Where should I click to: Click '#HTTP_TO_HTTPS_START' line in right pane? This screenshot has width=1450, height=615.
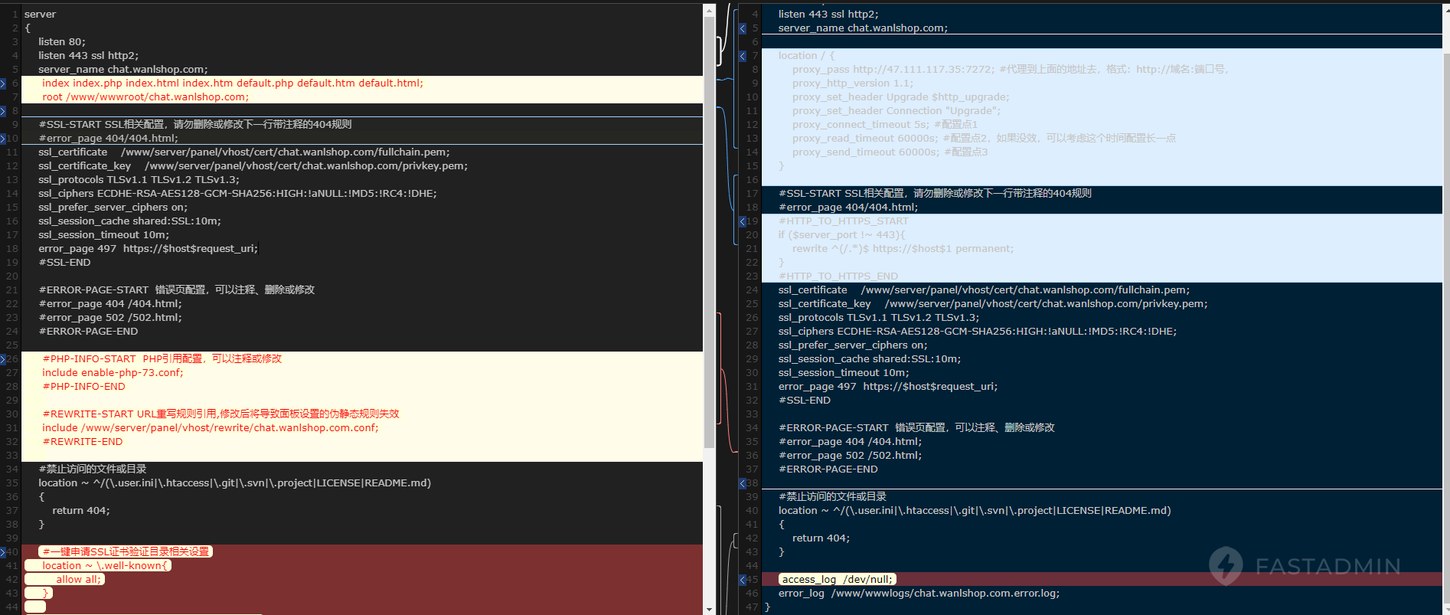[x=843, y=221]
